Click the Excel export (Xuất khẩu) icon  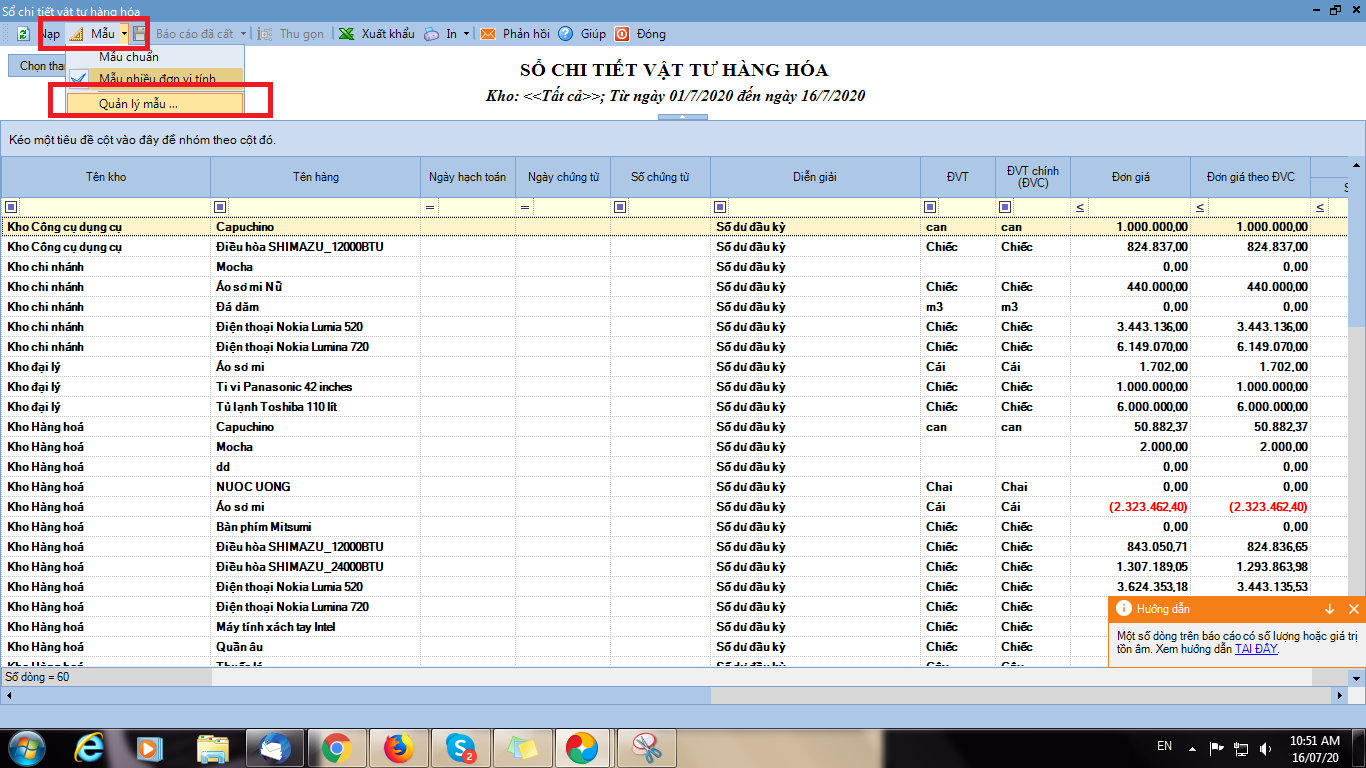point(346,34)
